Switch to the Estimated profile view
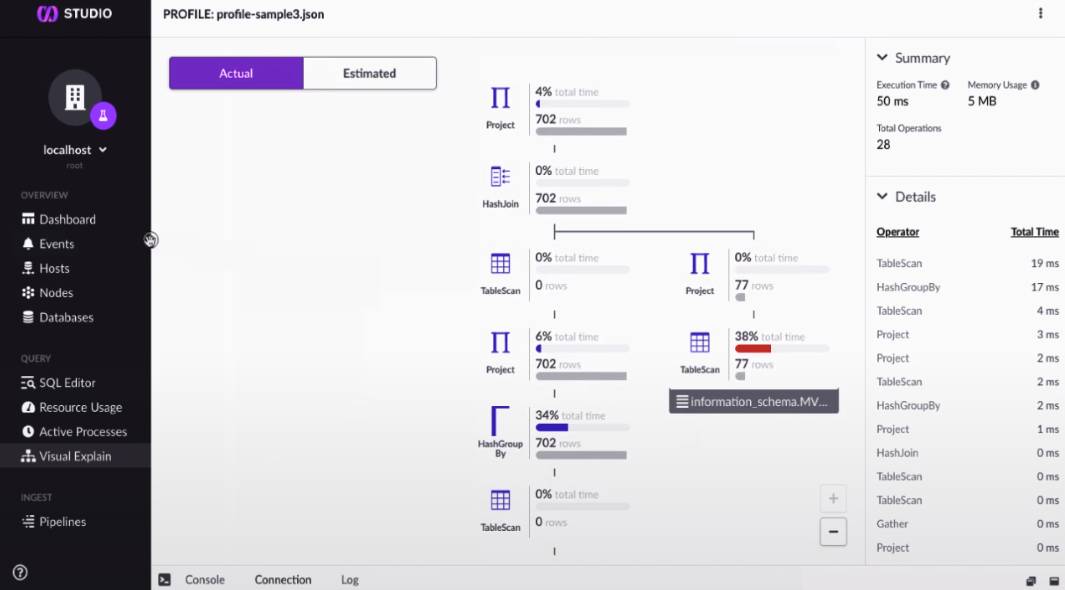 point(369,72)
